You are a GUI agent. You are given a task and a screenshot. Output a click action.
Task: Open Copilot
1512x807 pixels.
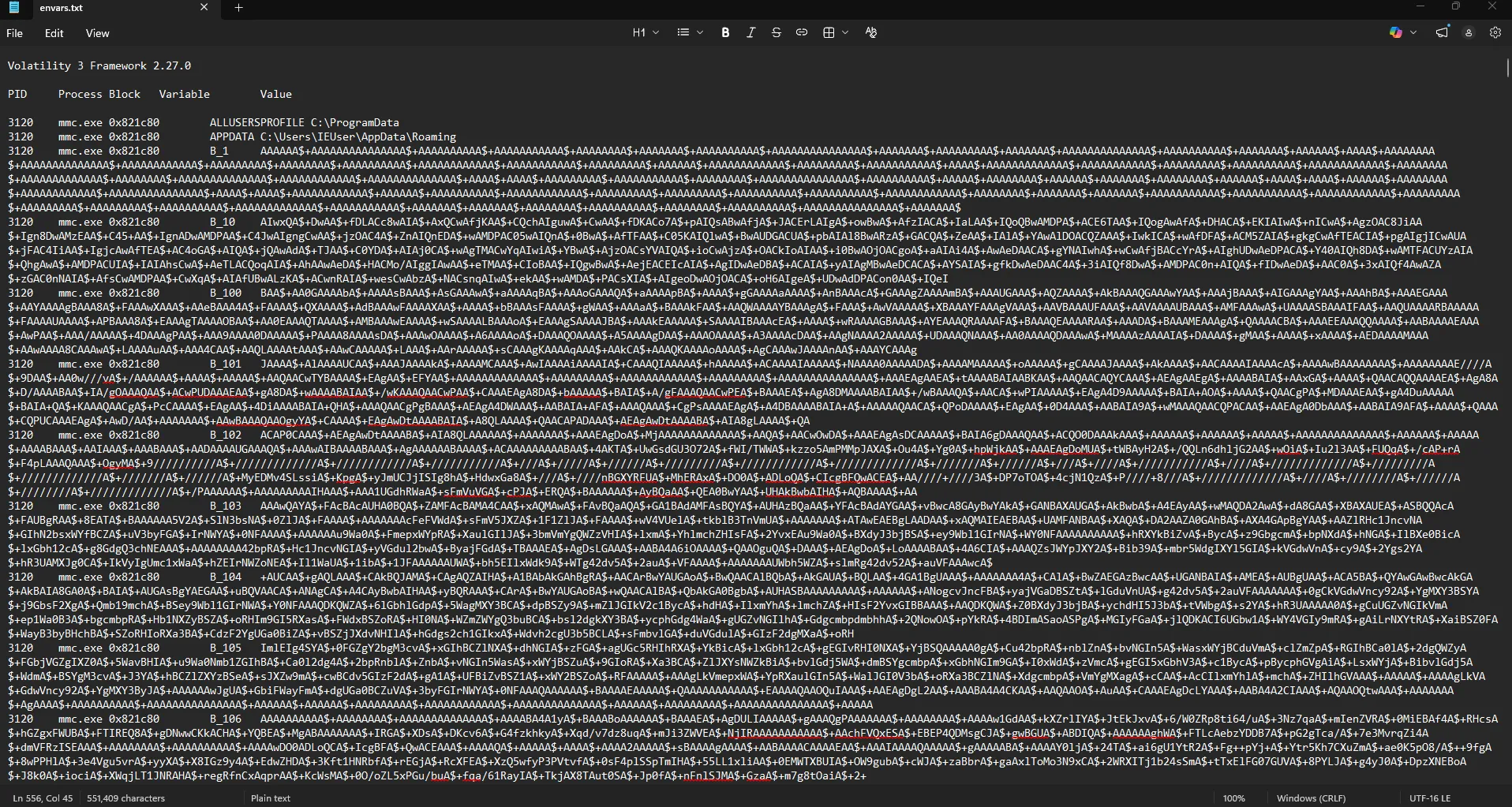pyautogui.click(x=1396, y=32)
